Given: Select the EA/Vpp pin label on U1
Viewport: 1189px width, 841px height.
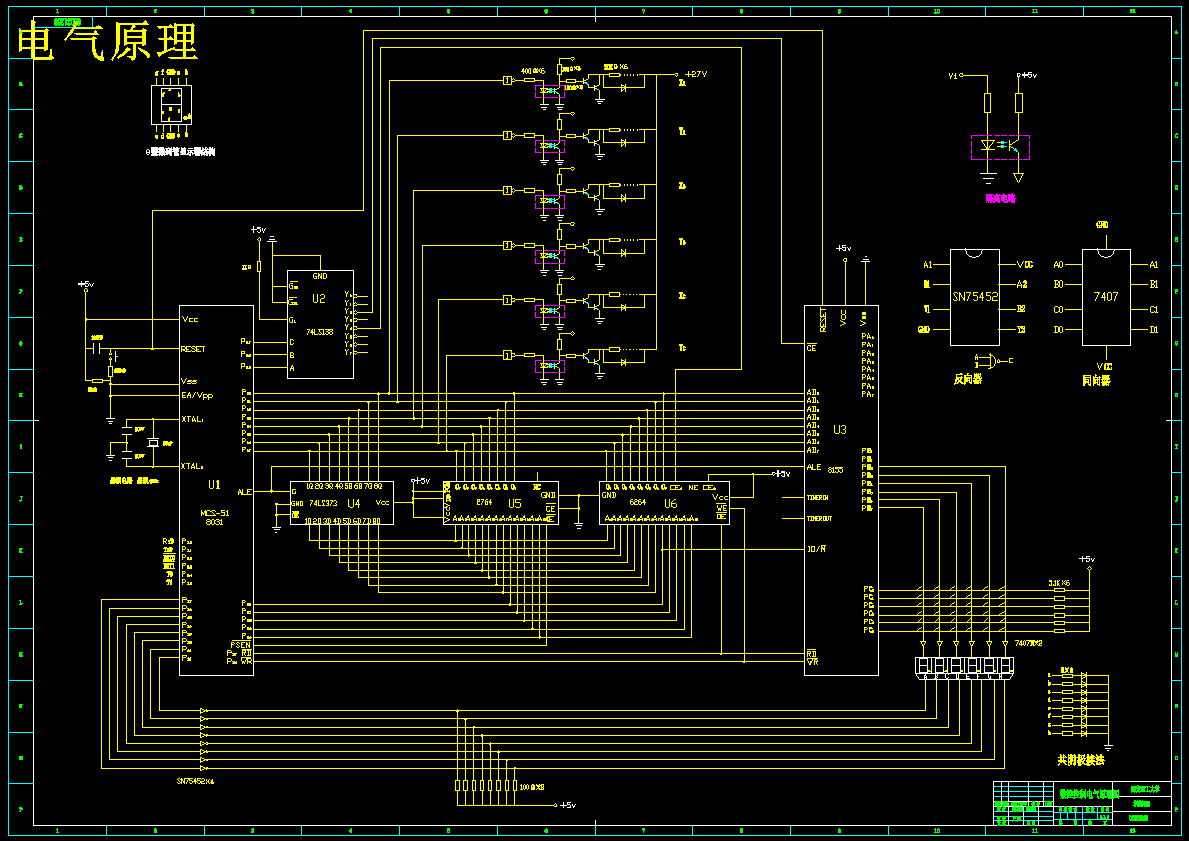Looking at the screenshot, I should coord(197,395).
